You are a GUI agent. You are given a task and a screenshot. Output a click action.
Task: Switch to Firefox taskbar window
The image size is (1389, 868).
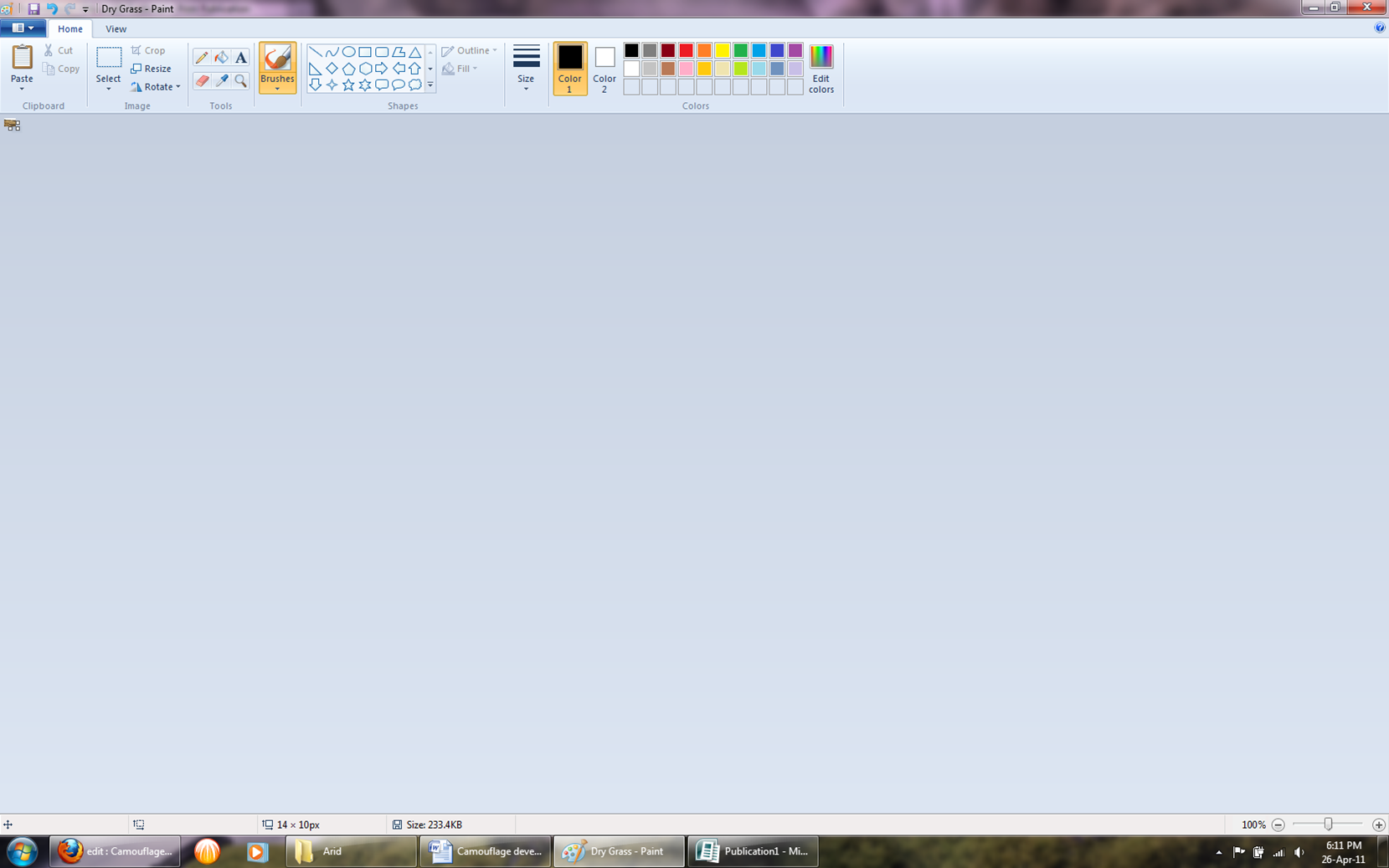pos(115,851)
